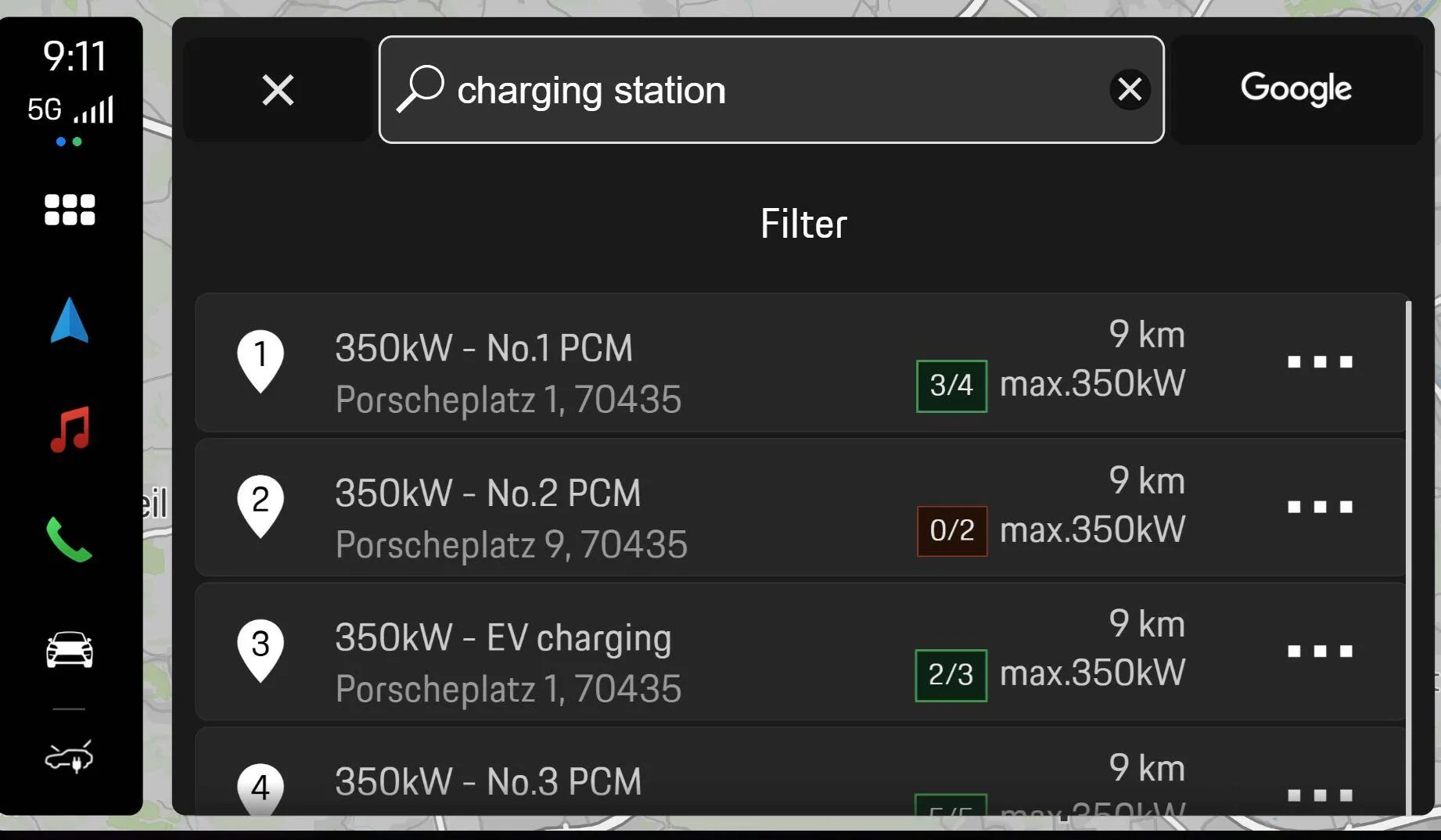Open the navigation app from the sidebar
1441x840 pixels.
[x=69, y=318]
